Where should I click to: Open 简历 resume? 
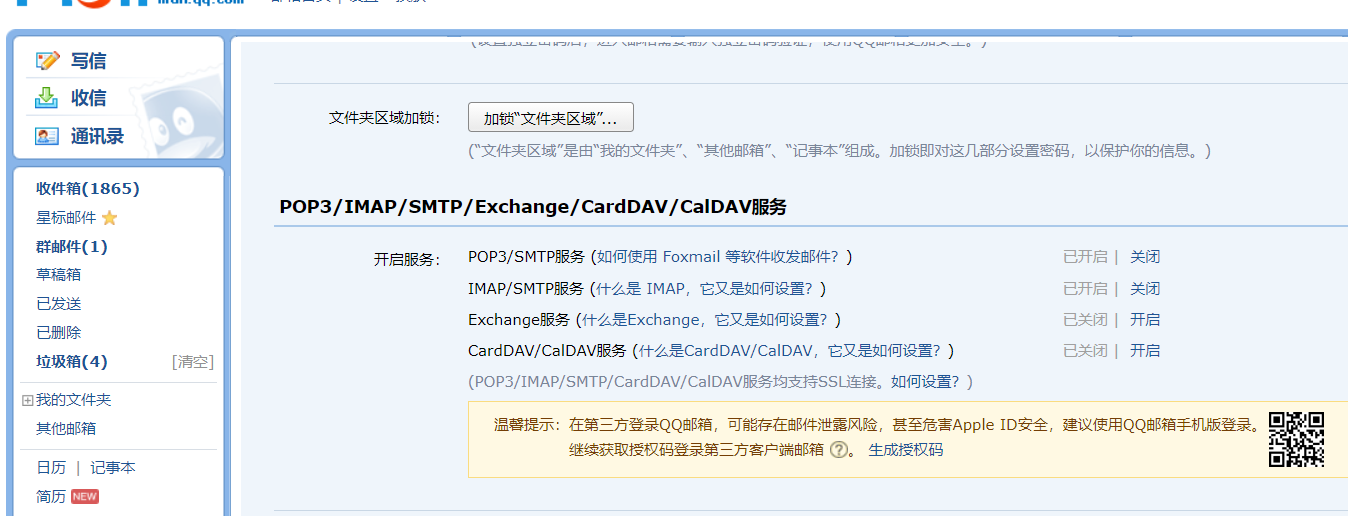pos(51,497)
